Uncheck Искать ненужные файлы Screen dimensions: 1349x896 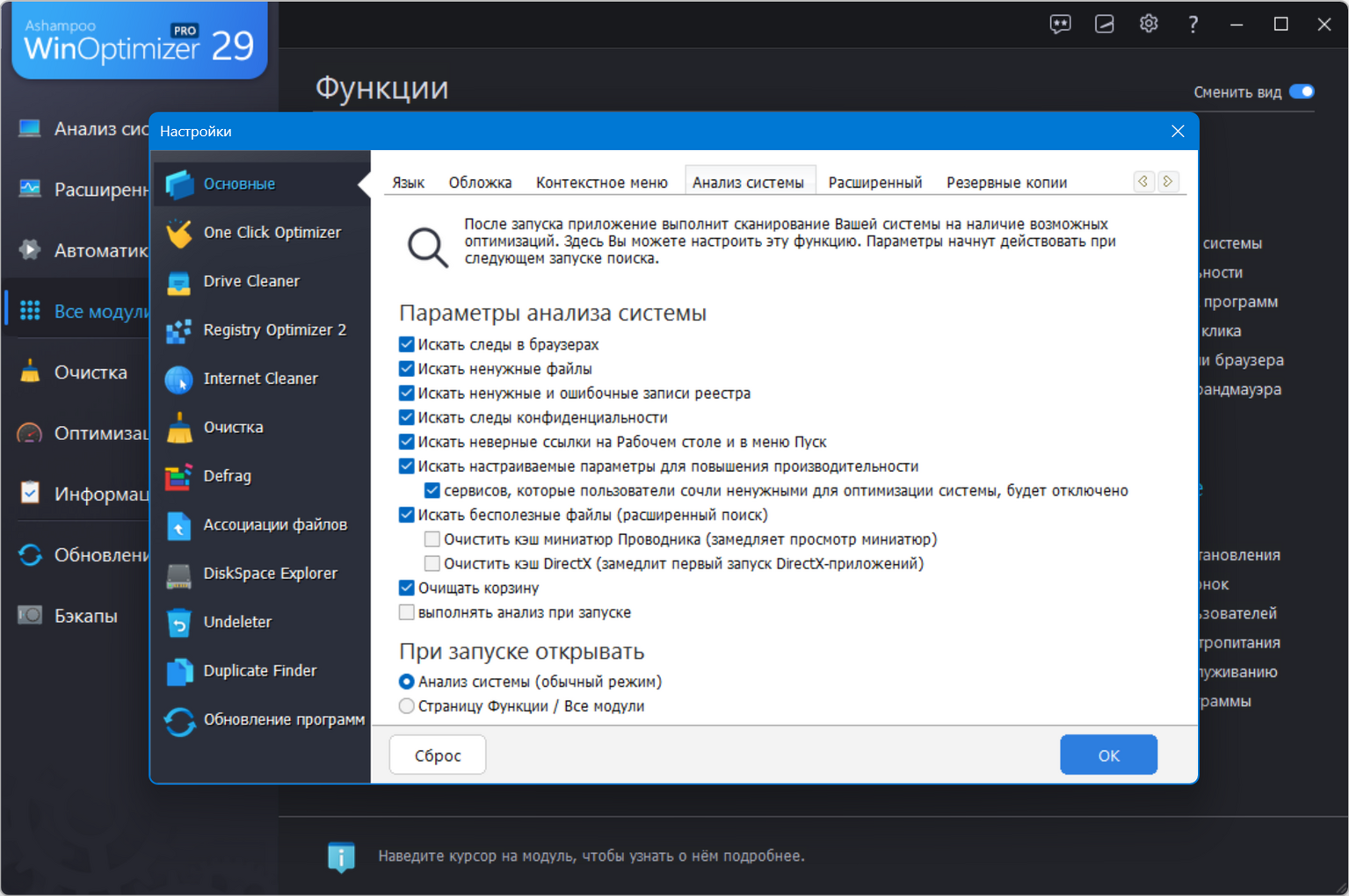click(x=407, y=369)
